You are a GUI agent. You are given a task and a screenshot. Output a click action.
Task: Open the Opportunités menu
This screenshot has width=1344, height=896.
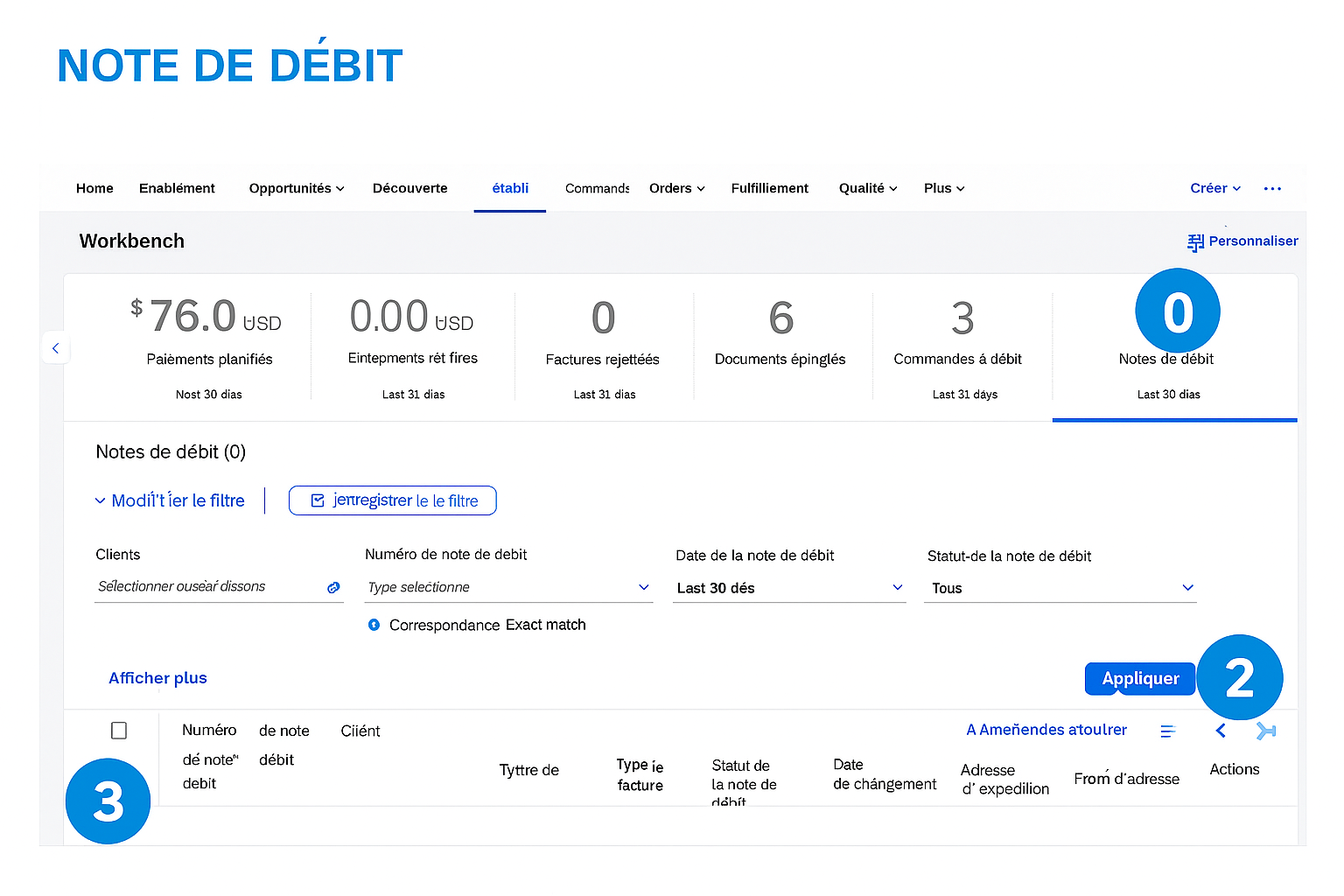pyautogui.click(x=296, y=188)
